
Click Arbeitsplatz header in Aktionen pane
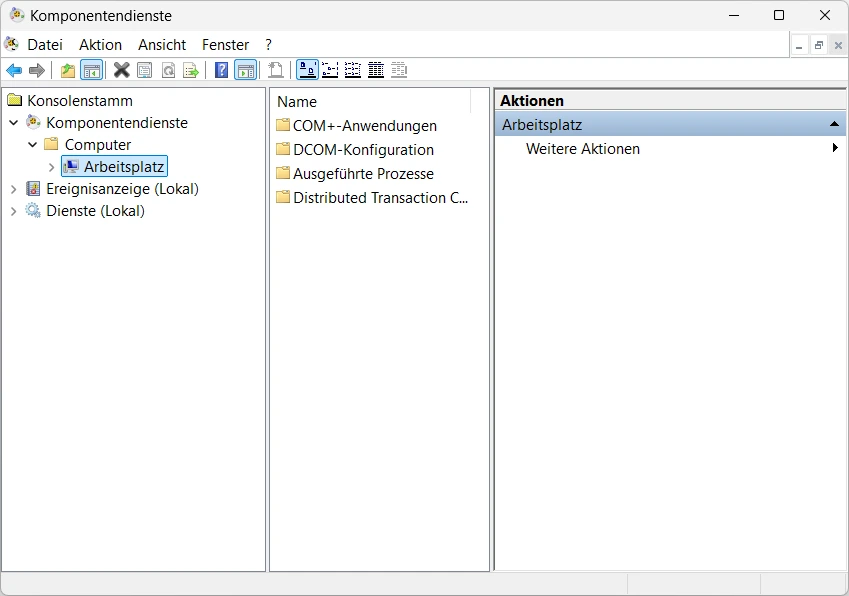pyautogui.click(x=670, y=125)
